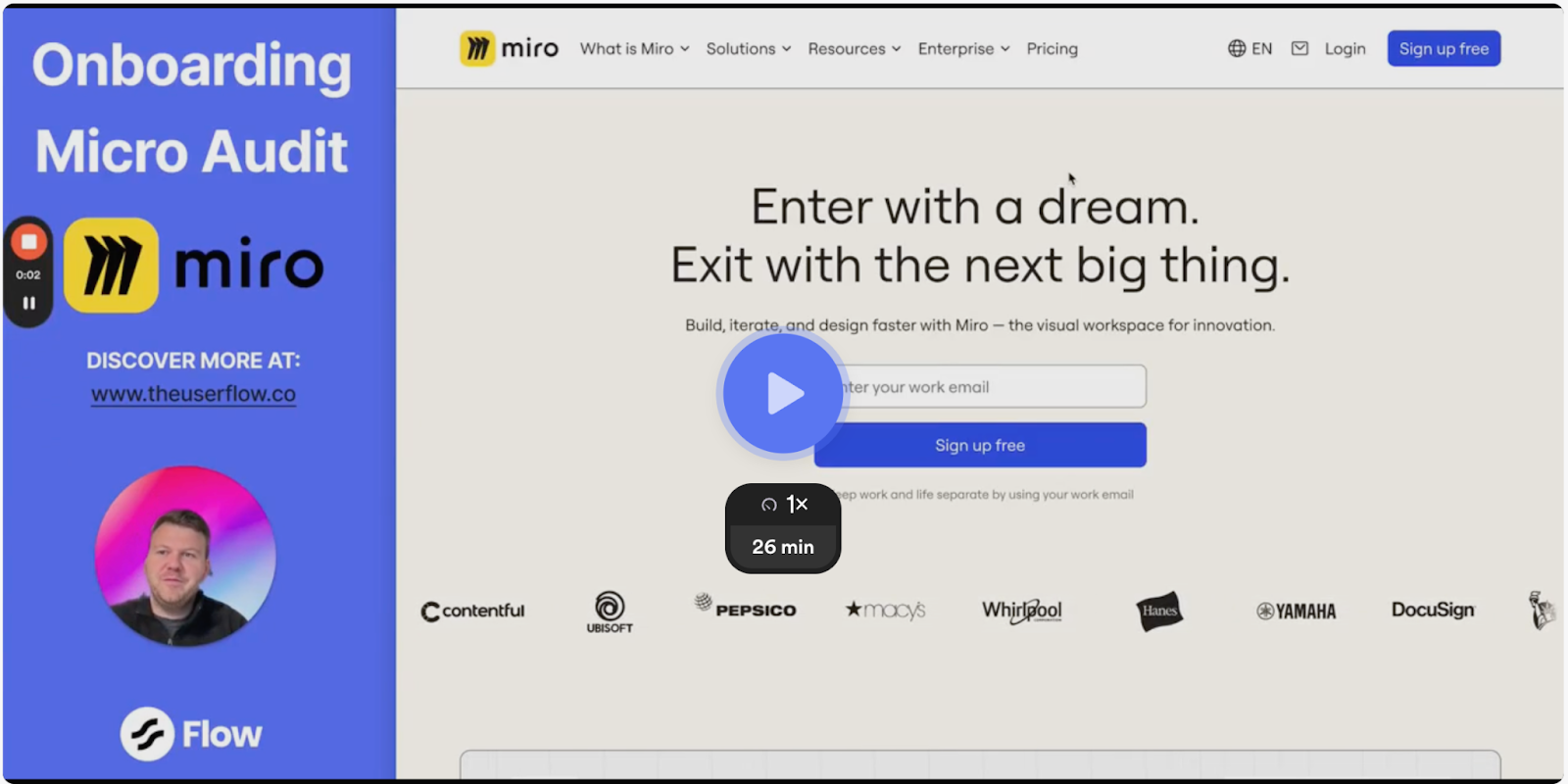Expand the What is Miro dropdown
Viewport: 1568px width, 784px height.
pyautogui.click(x=634, y=48)
